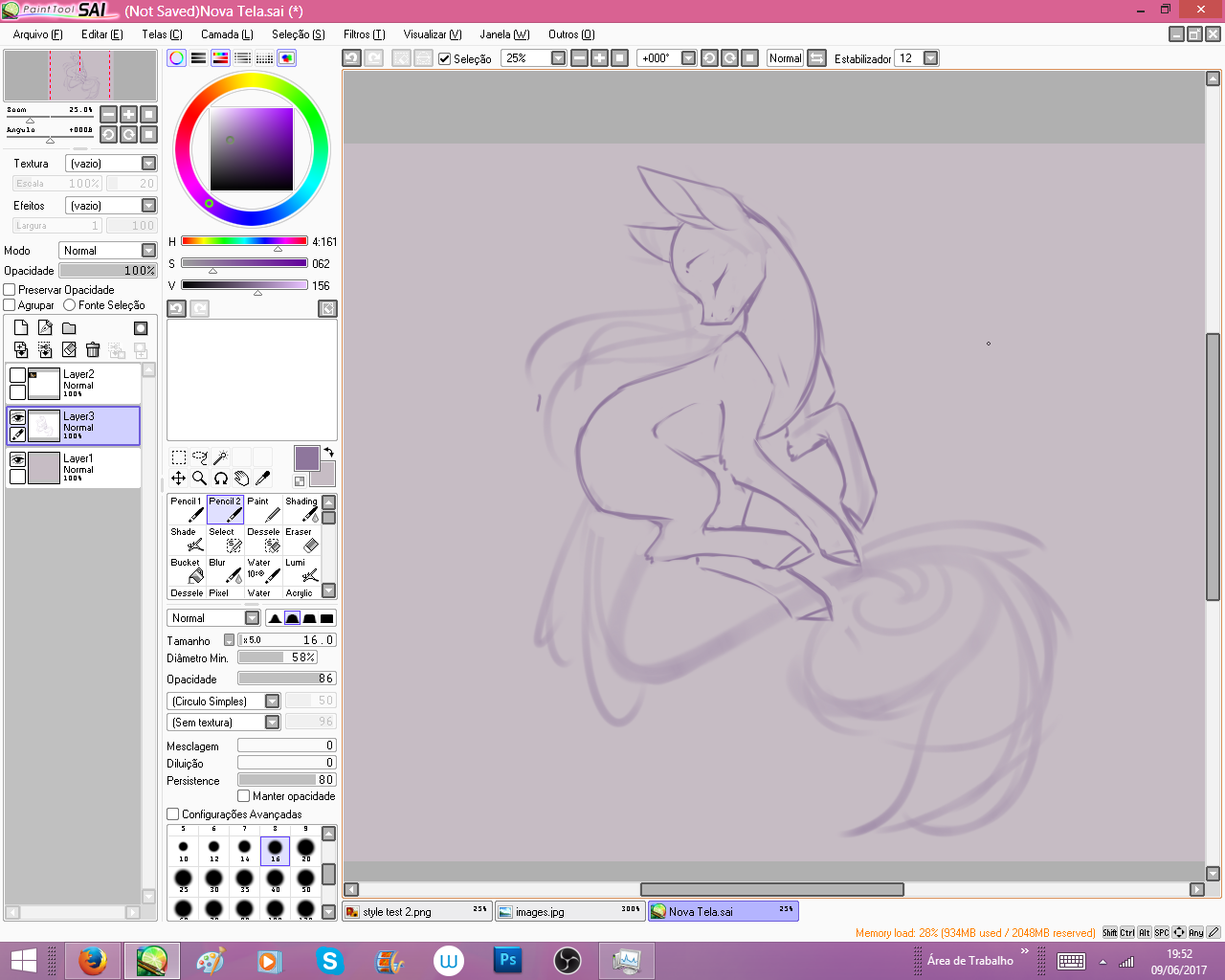Open the Sem textura dropdown
The height and width of the screenshot is (980, 1225).
272,723
